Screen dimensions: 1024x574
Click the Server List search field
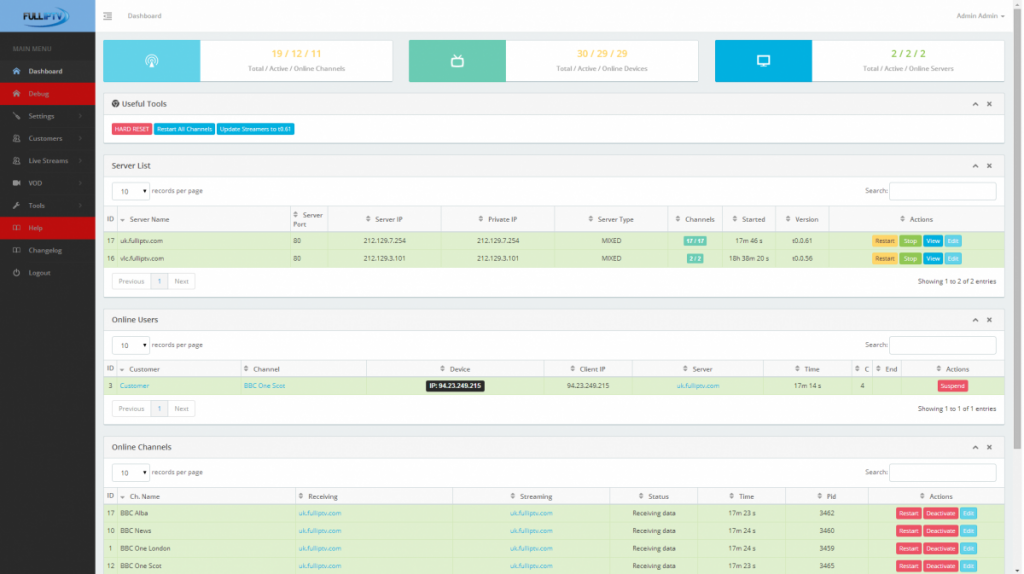[942, 191]
